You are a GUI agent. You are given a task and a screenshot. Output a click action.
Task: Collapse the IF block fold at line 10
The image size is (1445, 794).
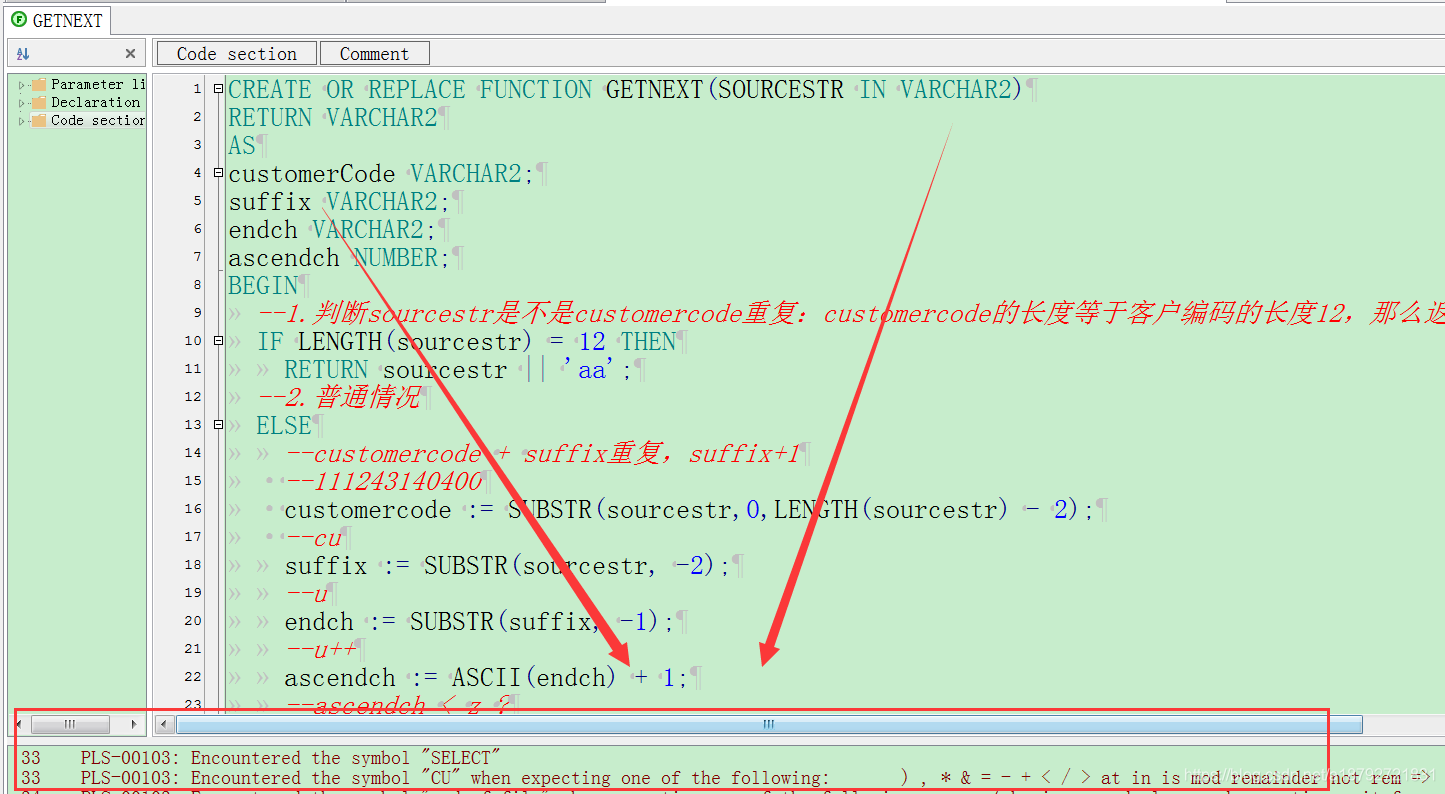tap(219, 341)
